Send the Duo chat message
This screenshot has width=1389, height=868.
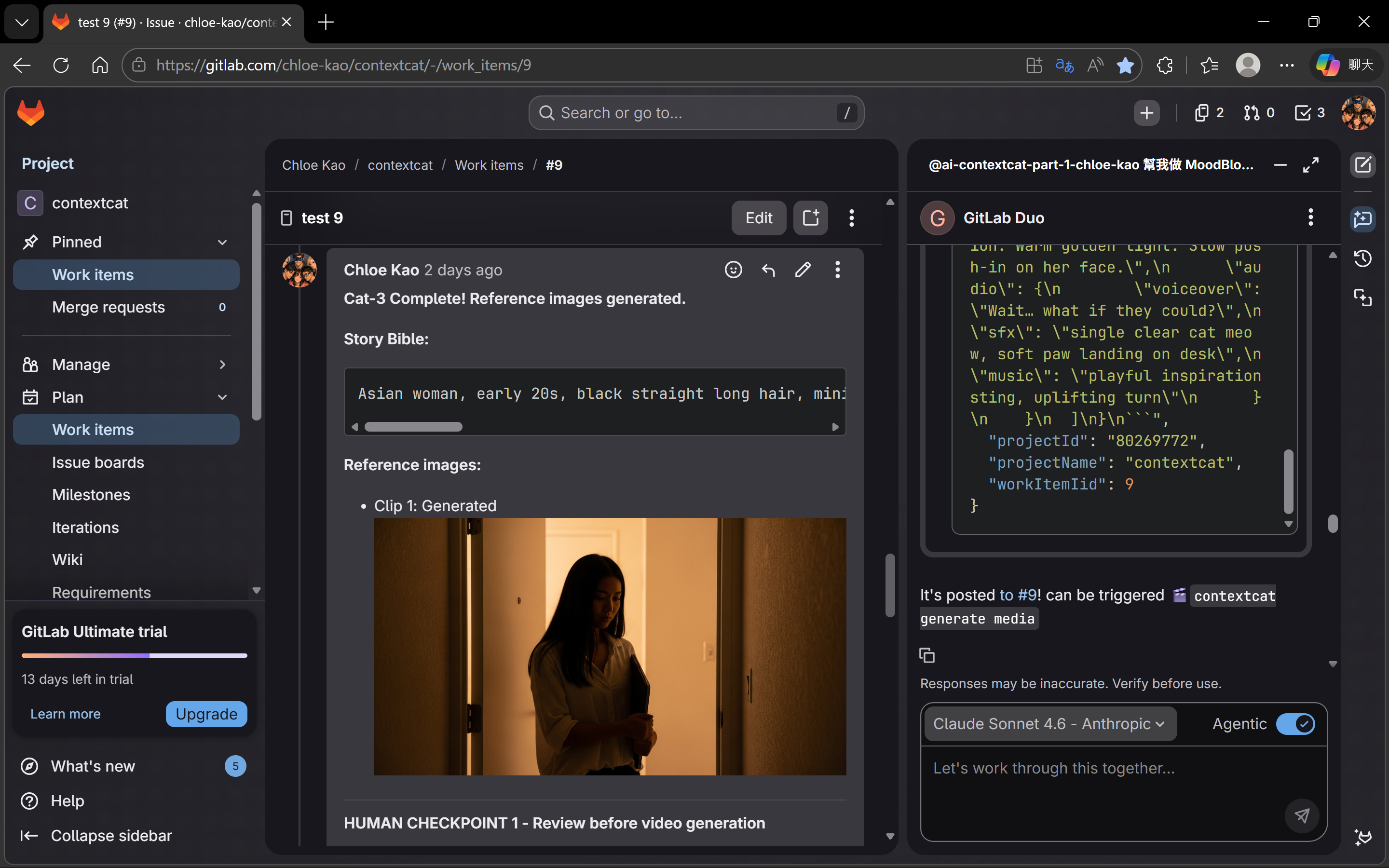1302,815
